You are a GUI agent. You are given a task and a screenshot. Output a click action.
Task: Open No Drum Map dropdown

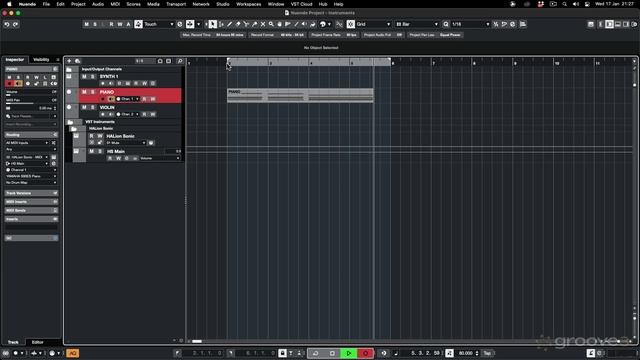[x=31, y=182]
